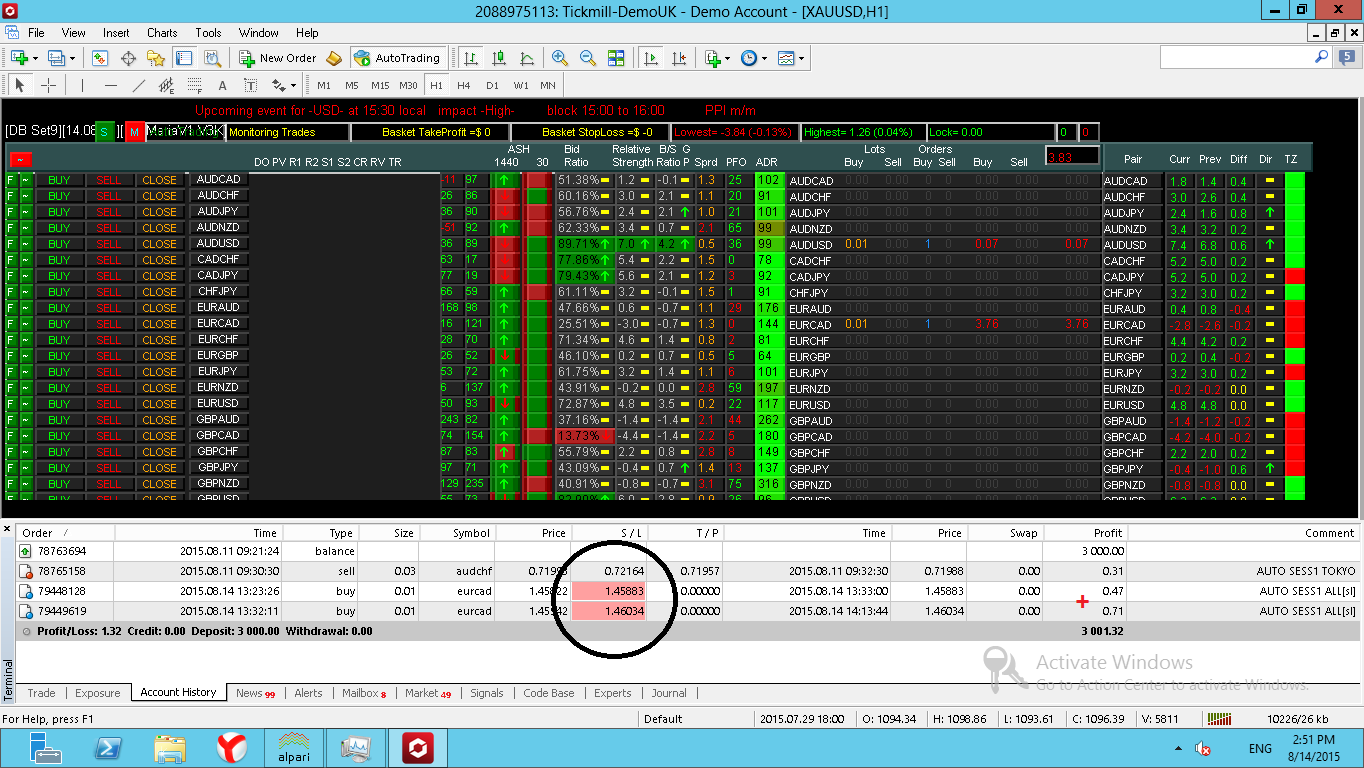Toggle chart Auto Scroll

651,58
